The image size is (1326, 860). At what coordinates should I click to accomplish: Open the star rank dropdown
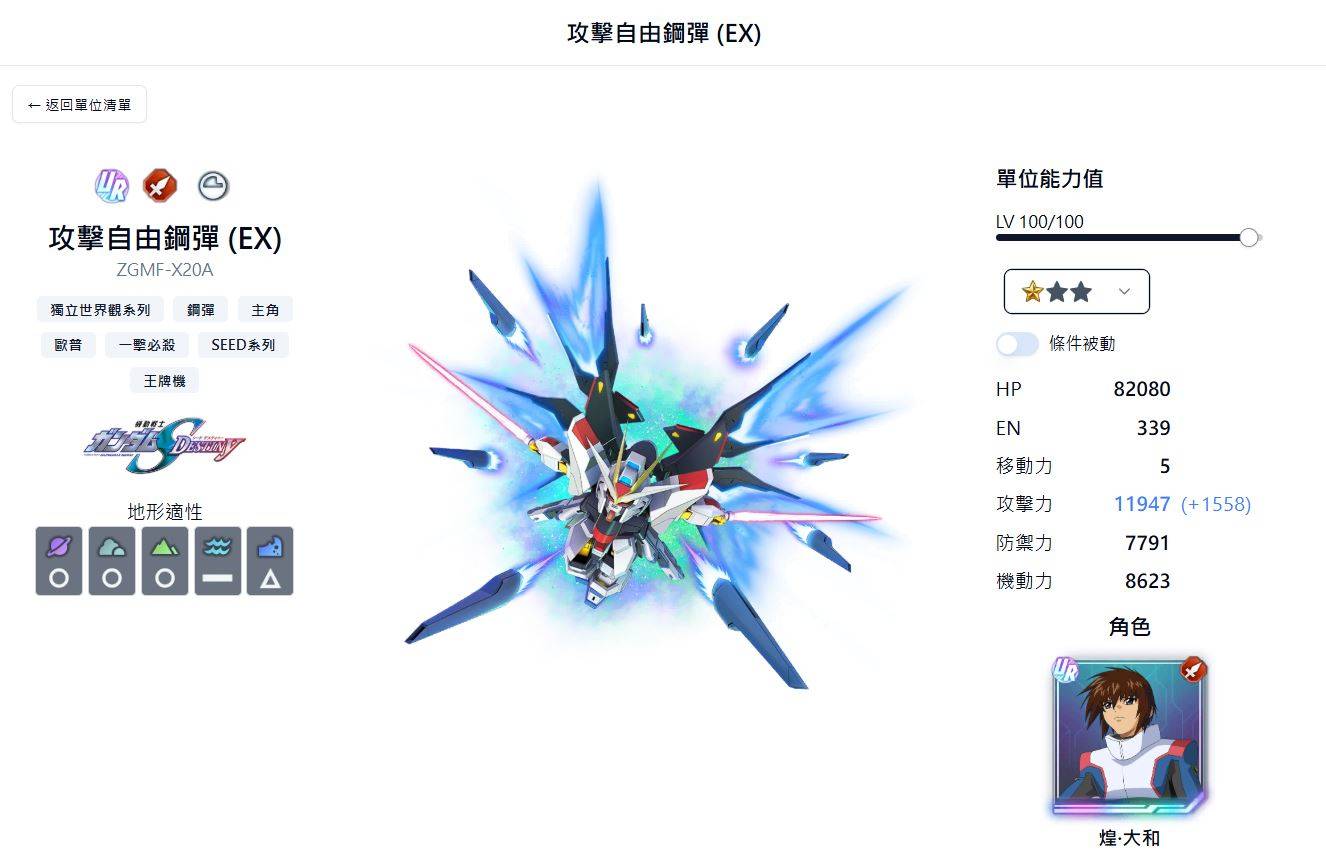[x=1076, y=291]
